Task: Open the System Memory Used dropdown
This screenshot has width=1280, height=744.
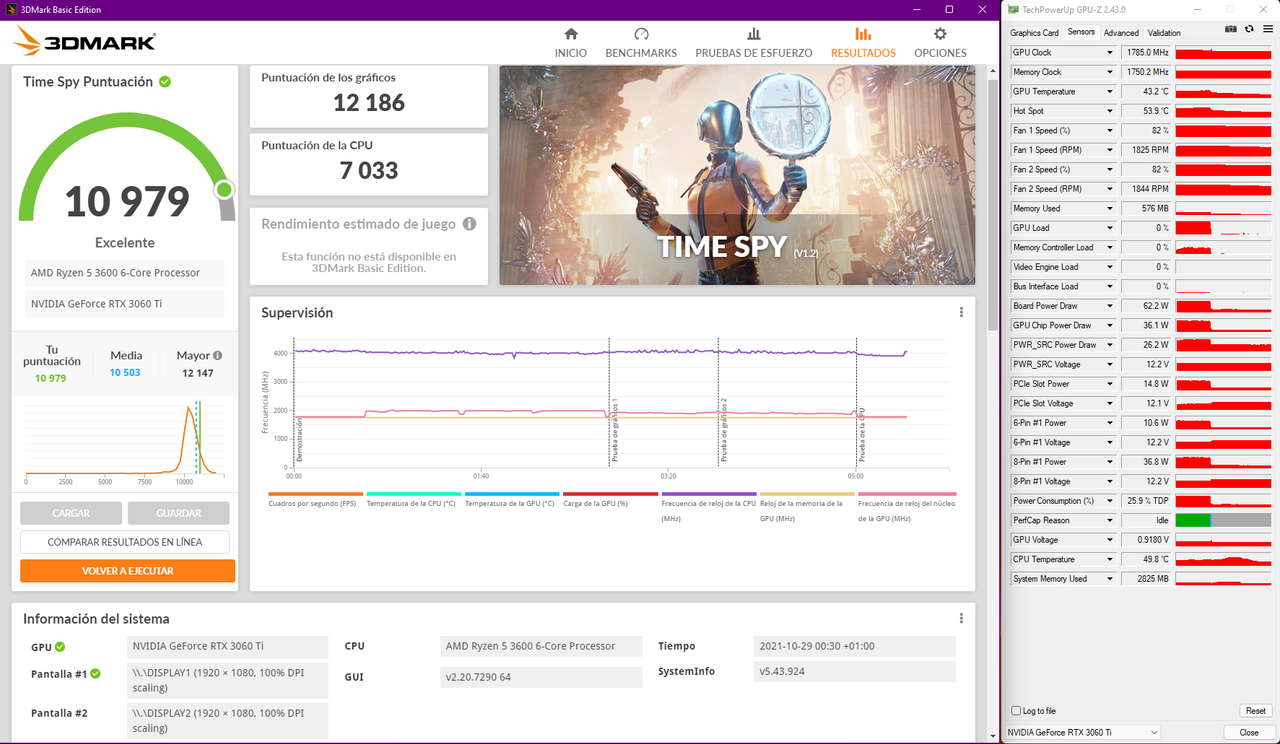Action: coord(1109,579)
